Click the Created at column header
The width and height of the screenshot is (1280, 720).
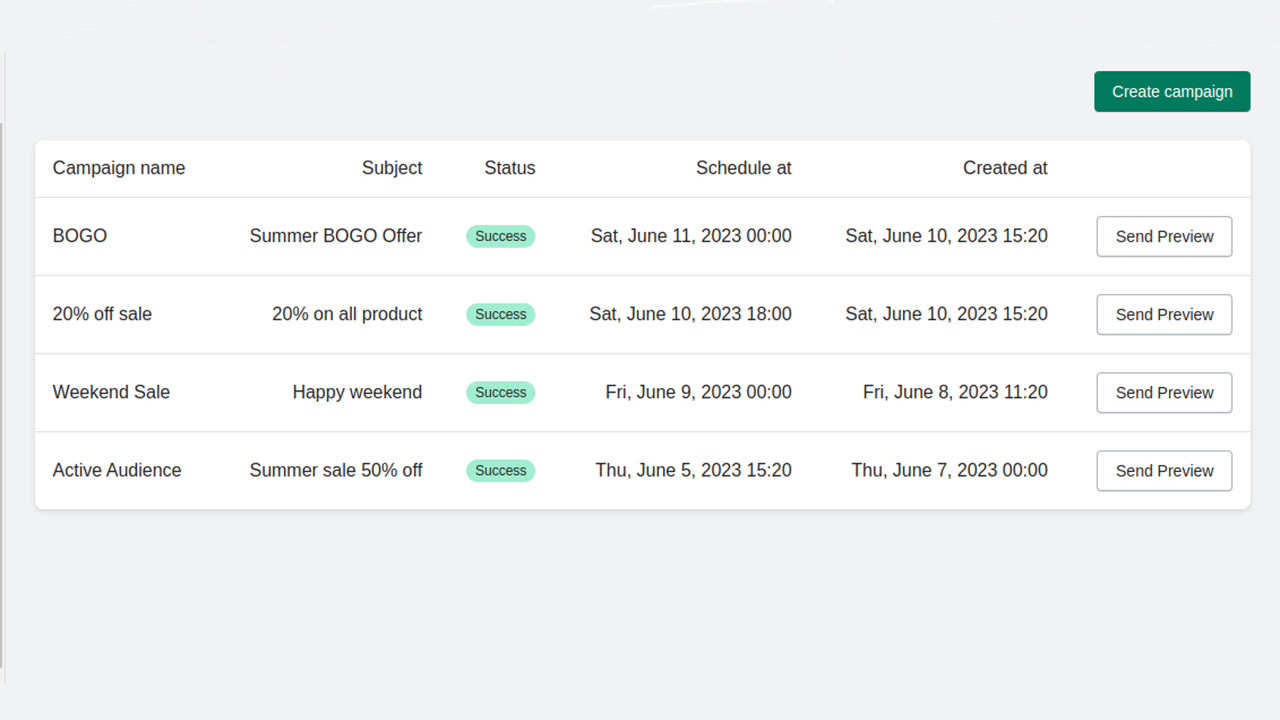click(x=1005, y=168)
